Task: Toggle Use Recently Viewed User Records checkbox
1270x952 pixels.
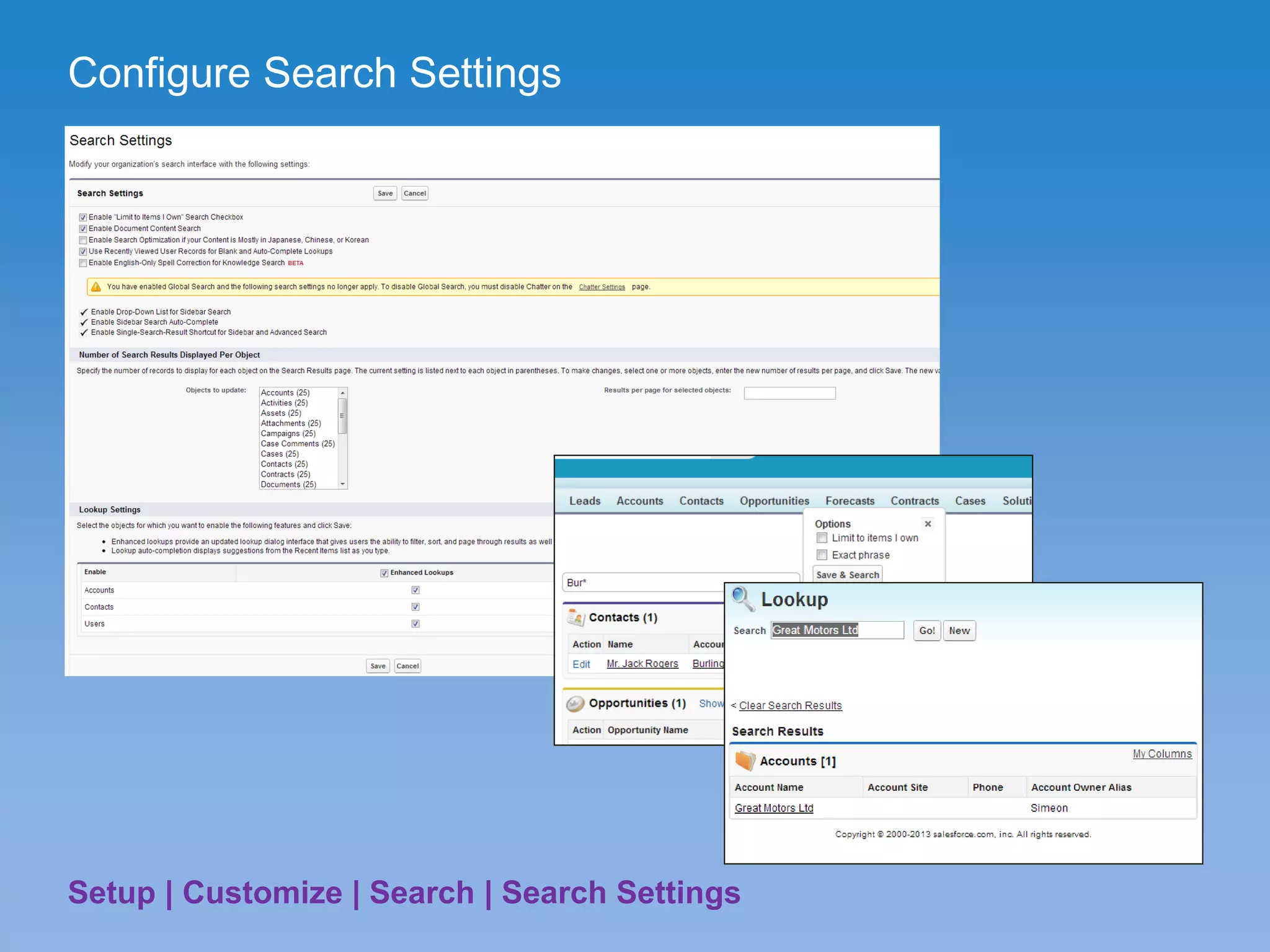Action: 82,252
